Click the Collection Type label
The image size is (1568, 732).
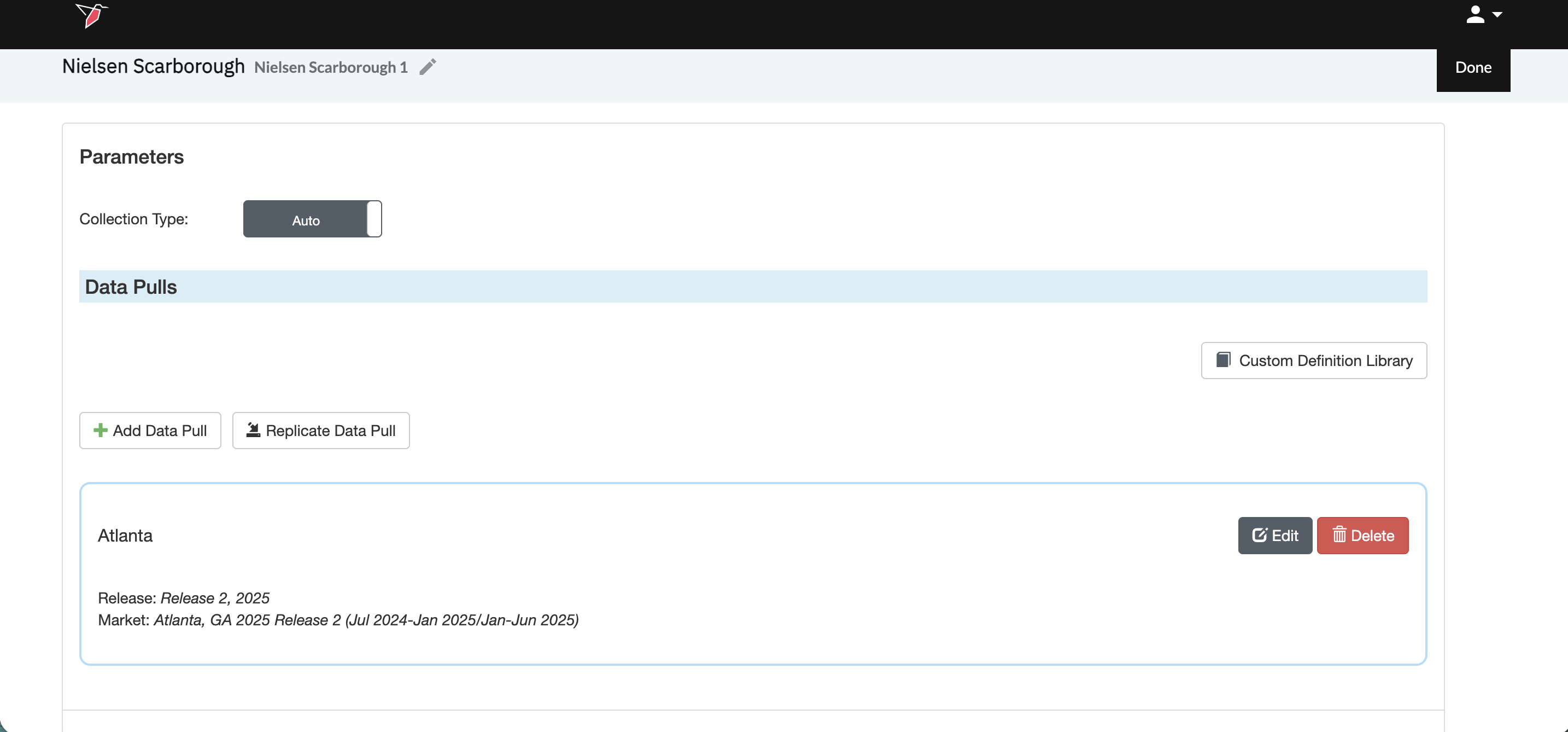point(134,219)
